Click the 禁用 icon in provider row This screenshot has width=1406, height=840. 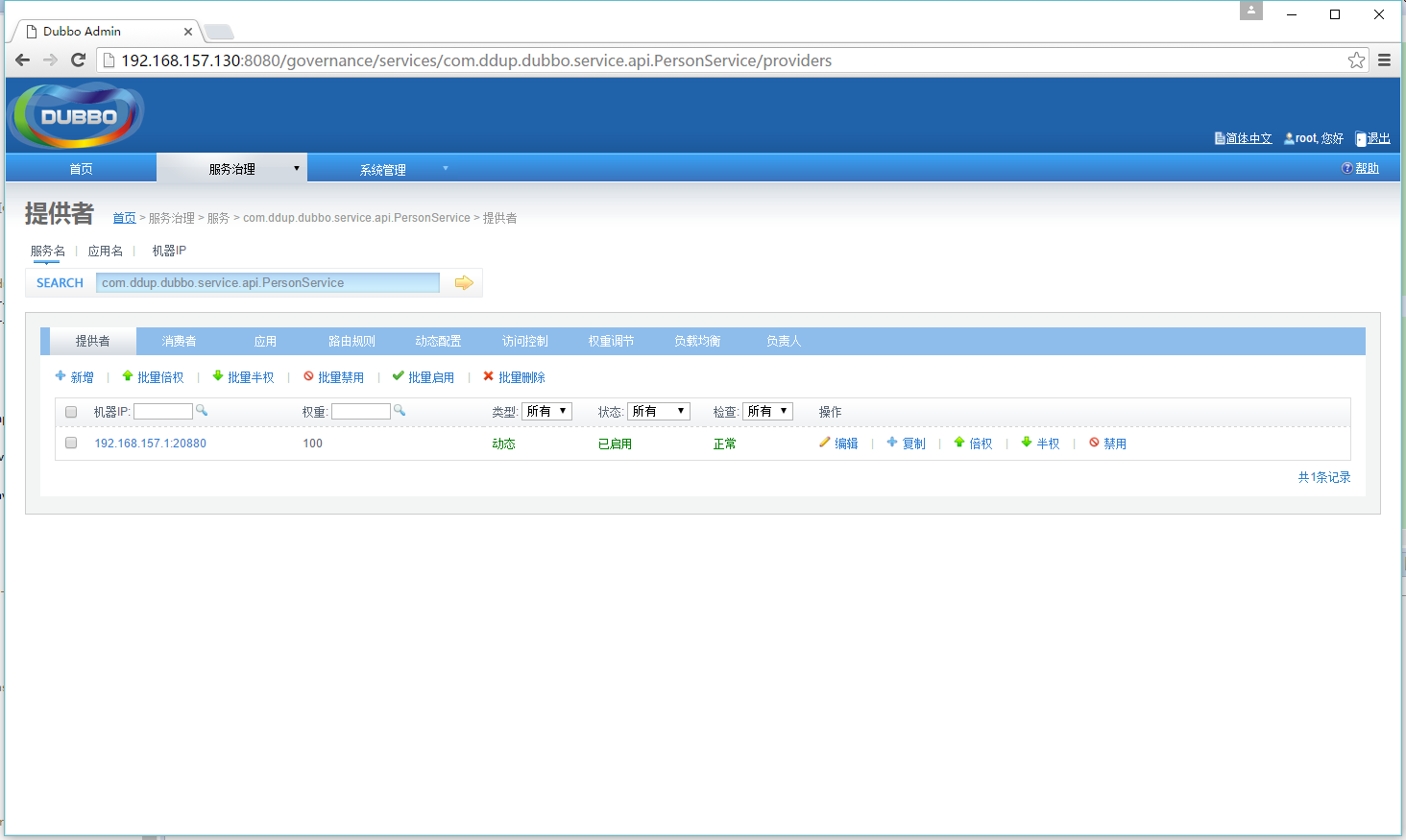[x=1094, y=443]
